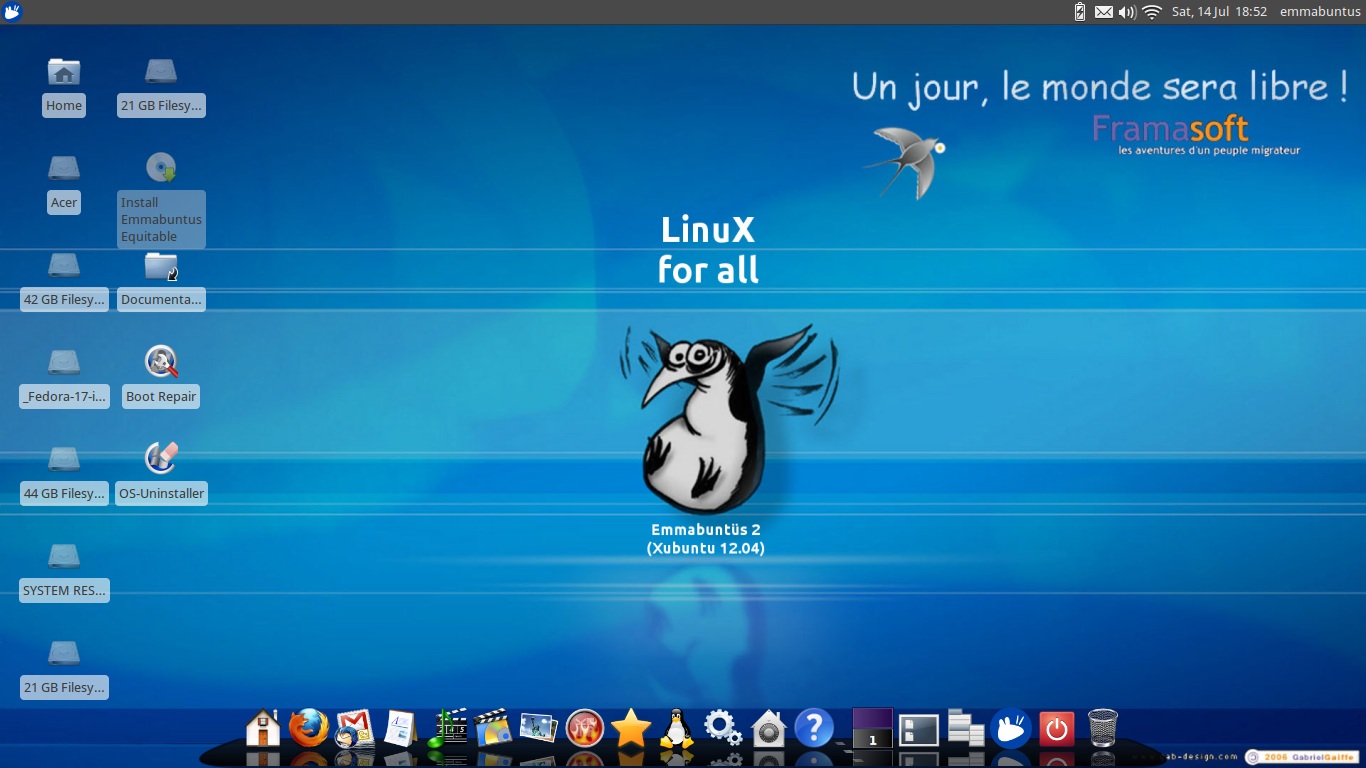
Task: Select 21 GB Filesystem below SYSTEM RESERVED
Action: click(63, 653)
